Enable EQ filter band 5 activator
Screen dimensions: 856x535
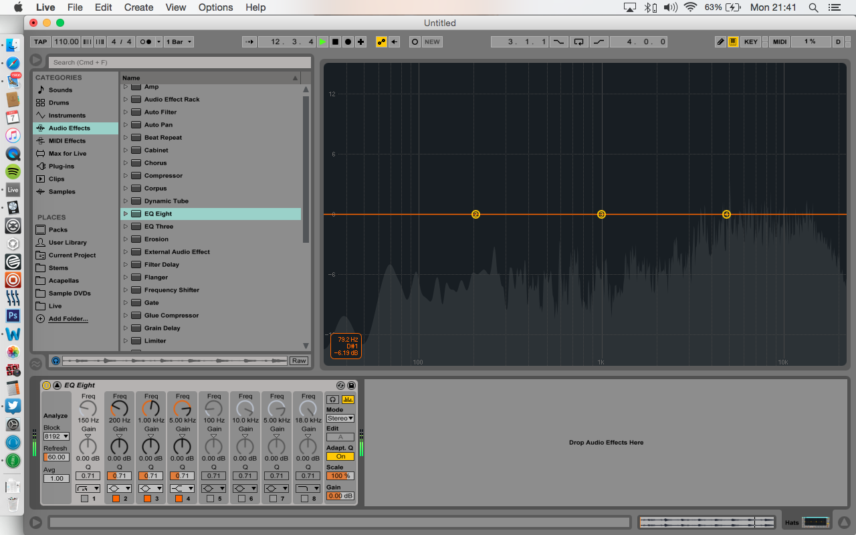coord(210,498)
